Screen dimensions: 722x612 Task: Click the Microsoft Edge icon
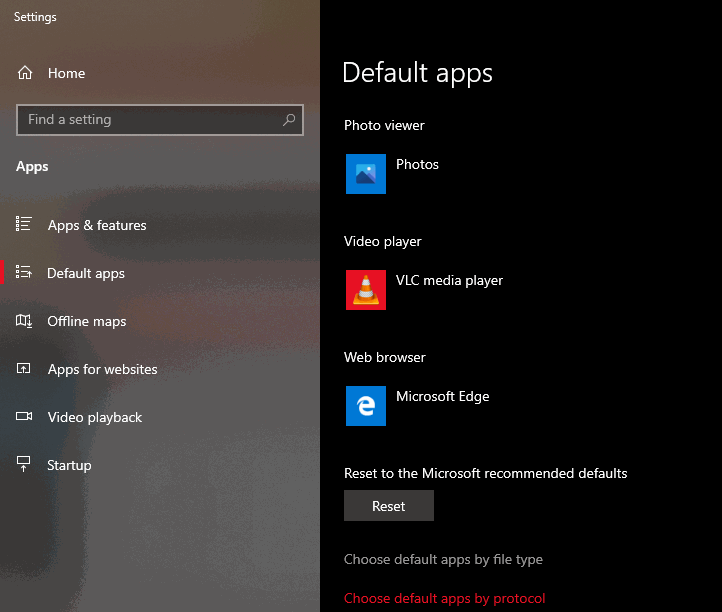[366, 406]
